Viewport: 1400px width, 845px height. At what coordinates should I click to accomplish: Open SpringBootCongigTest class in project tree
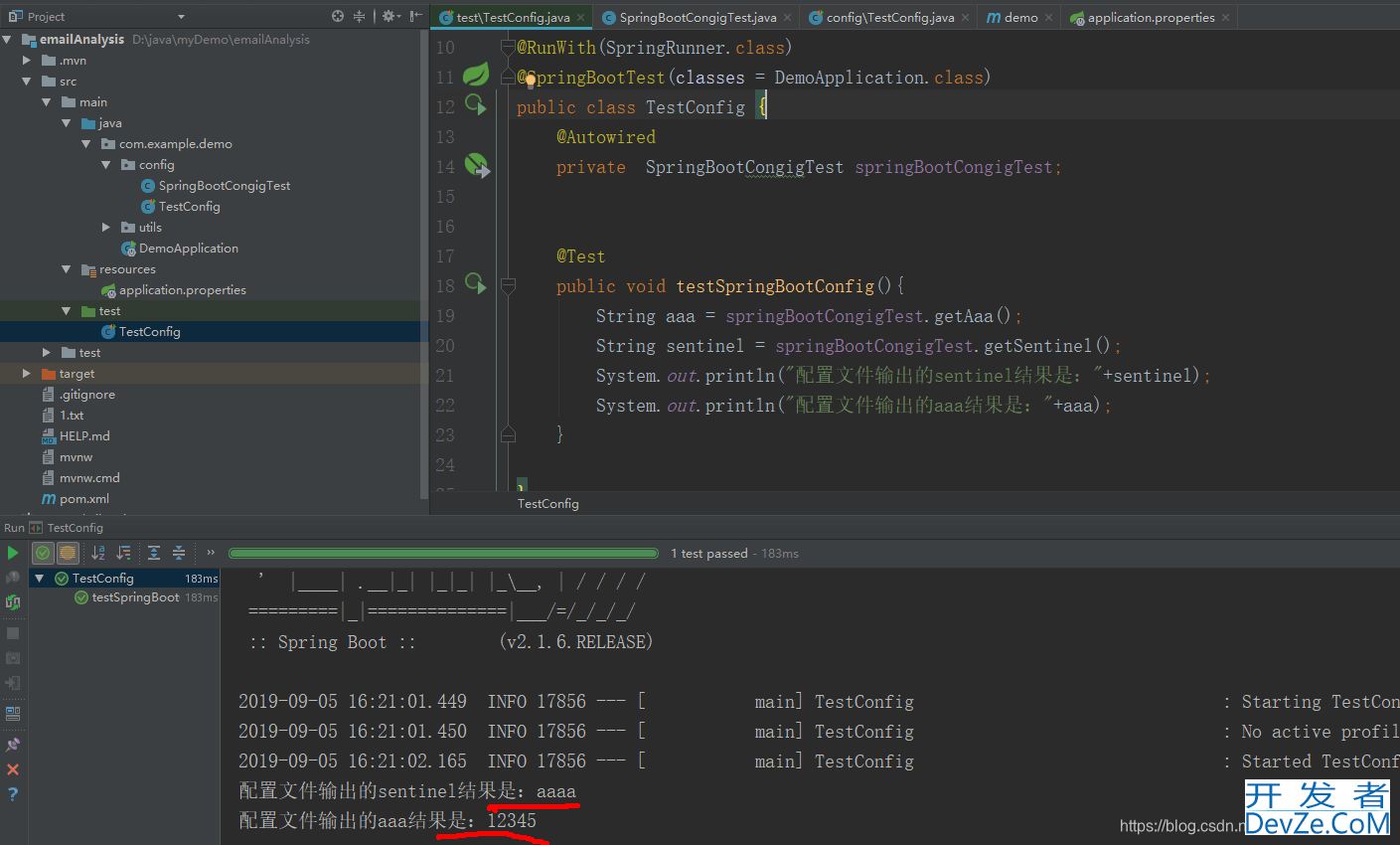click(x=224, y=186)
